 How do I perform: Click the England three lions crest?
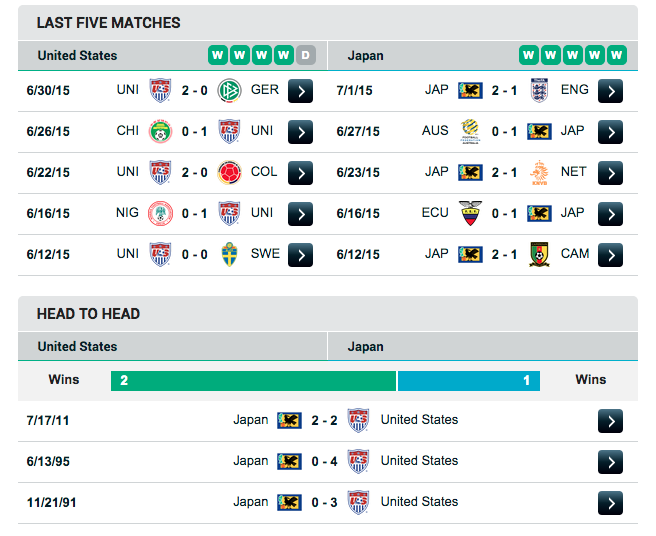[x=539, y=90]
